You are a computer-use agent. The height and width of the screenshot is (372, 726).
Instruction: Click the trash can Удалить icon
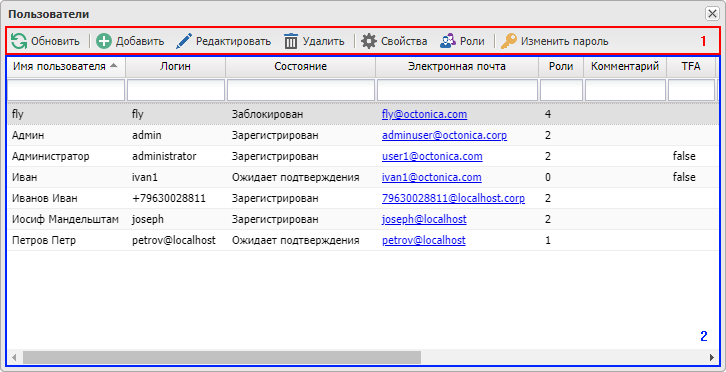tap(290, 41)
